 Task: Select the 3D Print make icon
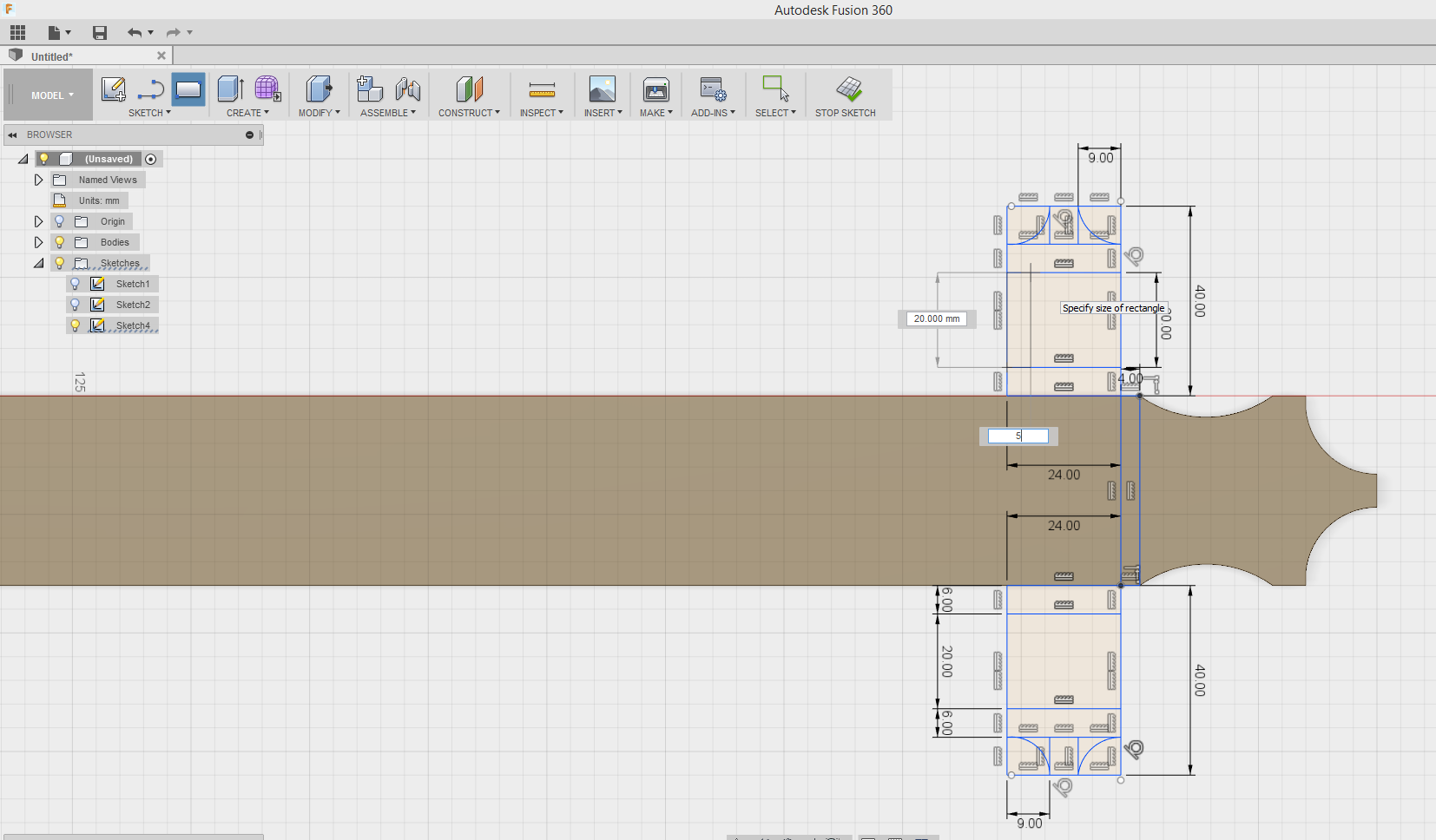[x=656, y=89]
